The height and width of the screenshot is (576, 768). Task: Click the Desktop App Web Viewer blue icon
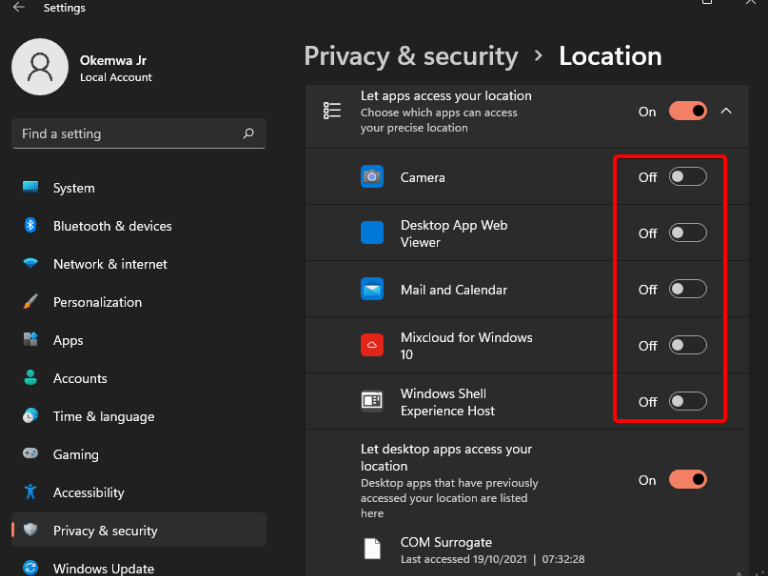[372, 232]
